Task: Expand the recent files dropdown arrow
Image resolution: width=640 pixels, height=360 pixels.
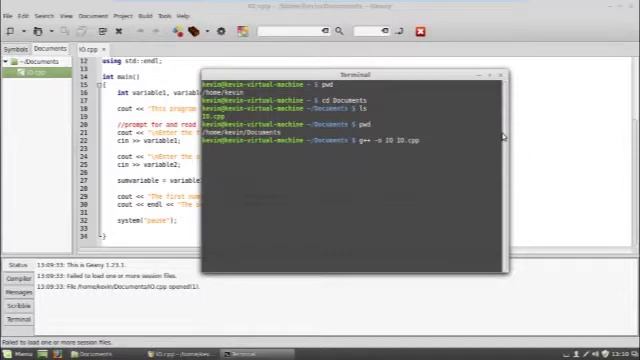Action: click(51, 31)
